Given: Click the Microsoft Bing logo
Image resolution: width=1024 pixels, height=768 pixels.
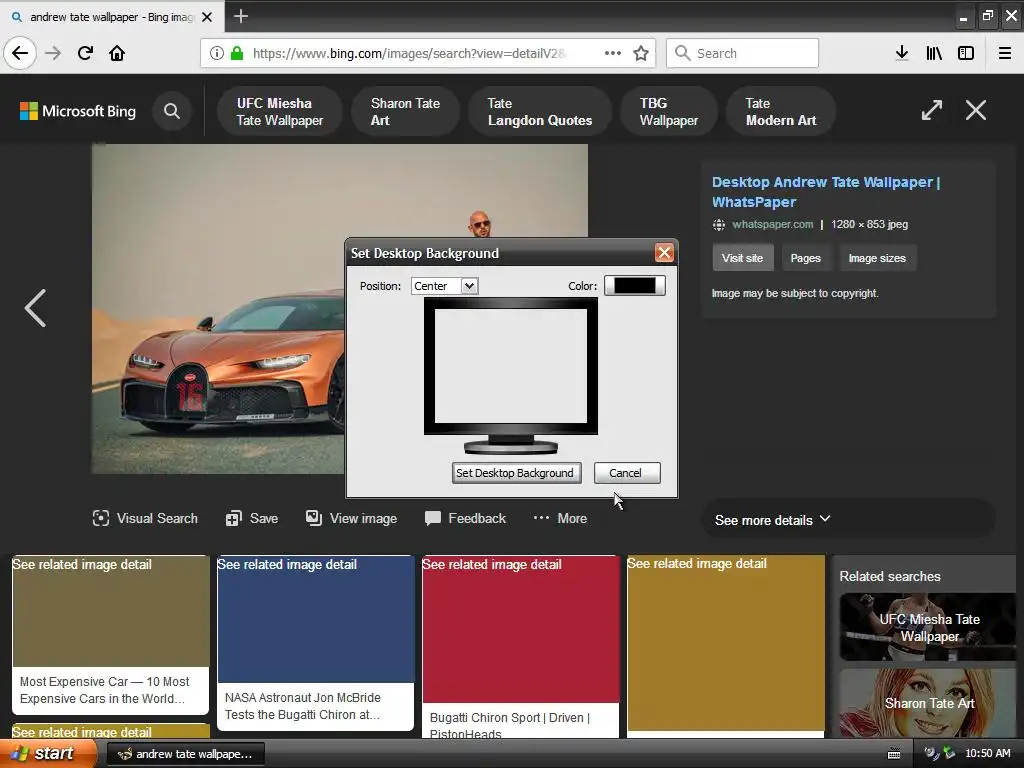Looking at the screenshot, I should [x=78, y=111].
